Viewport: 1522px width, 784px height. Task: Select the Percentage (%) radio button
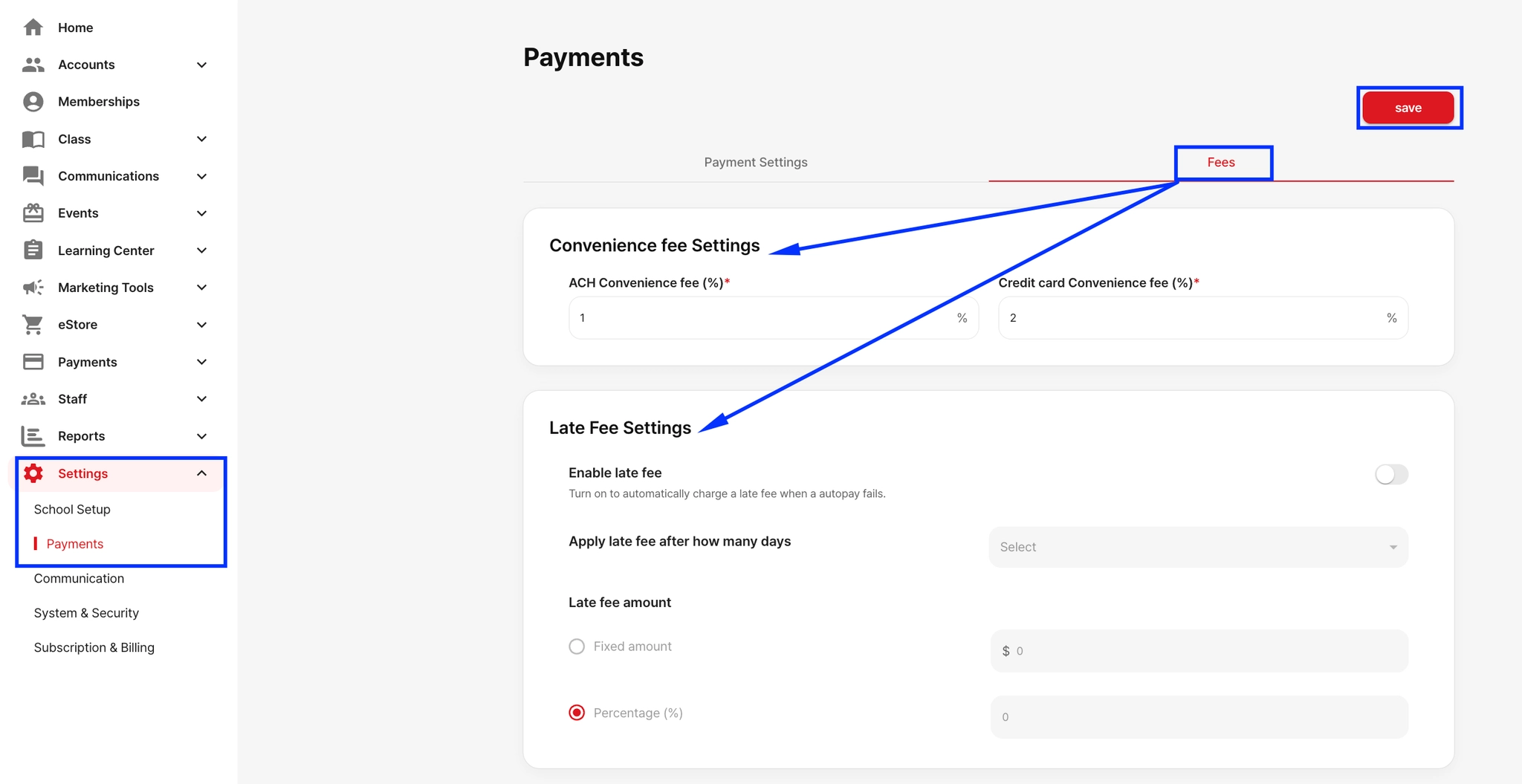(x=577, y=712)
